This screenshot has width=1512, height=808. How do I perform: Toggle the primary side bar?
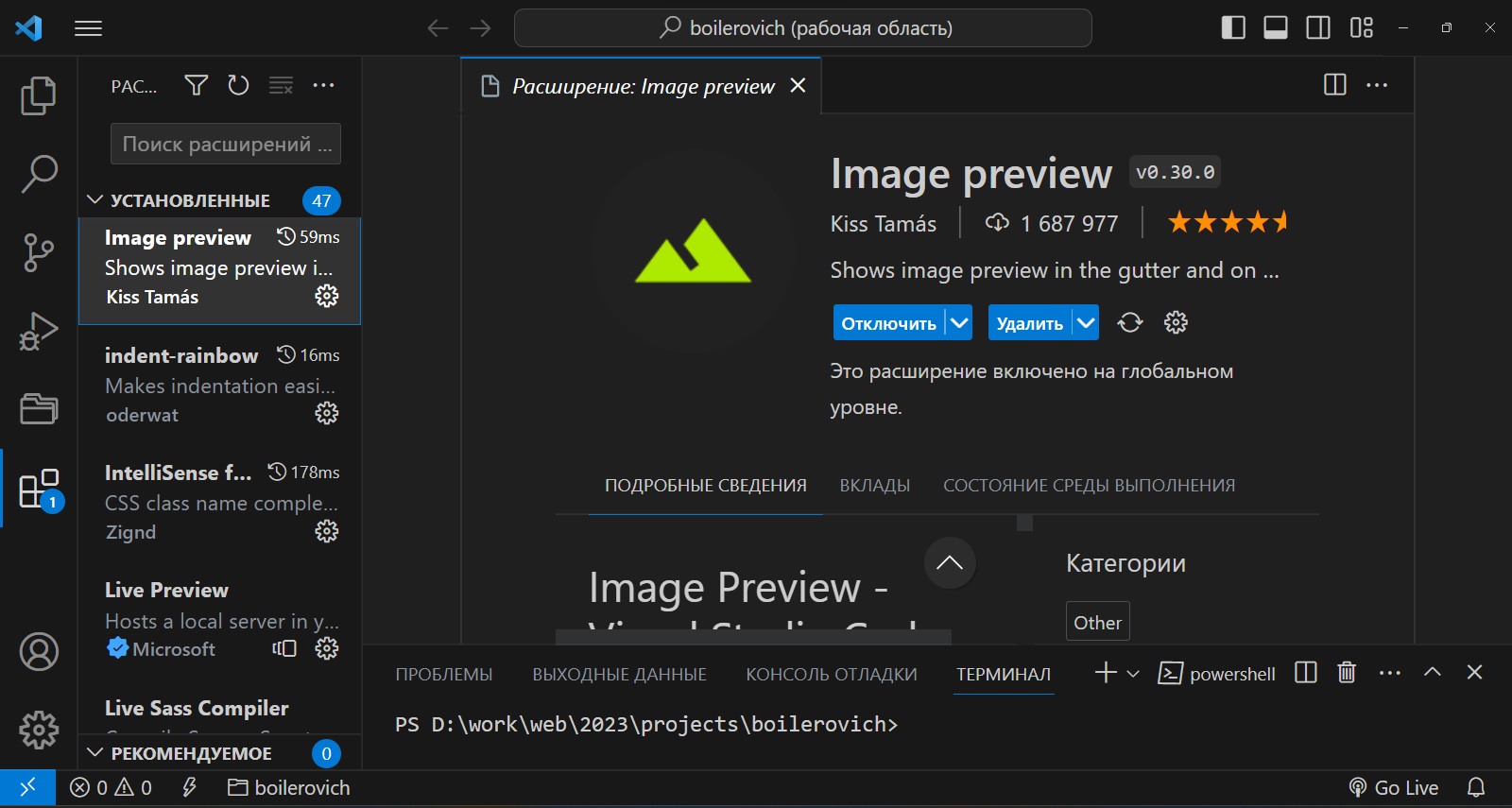coord(1233,28)
